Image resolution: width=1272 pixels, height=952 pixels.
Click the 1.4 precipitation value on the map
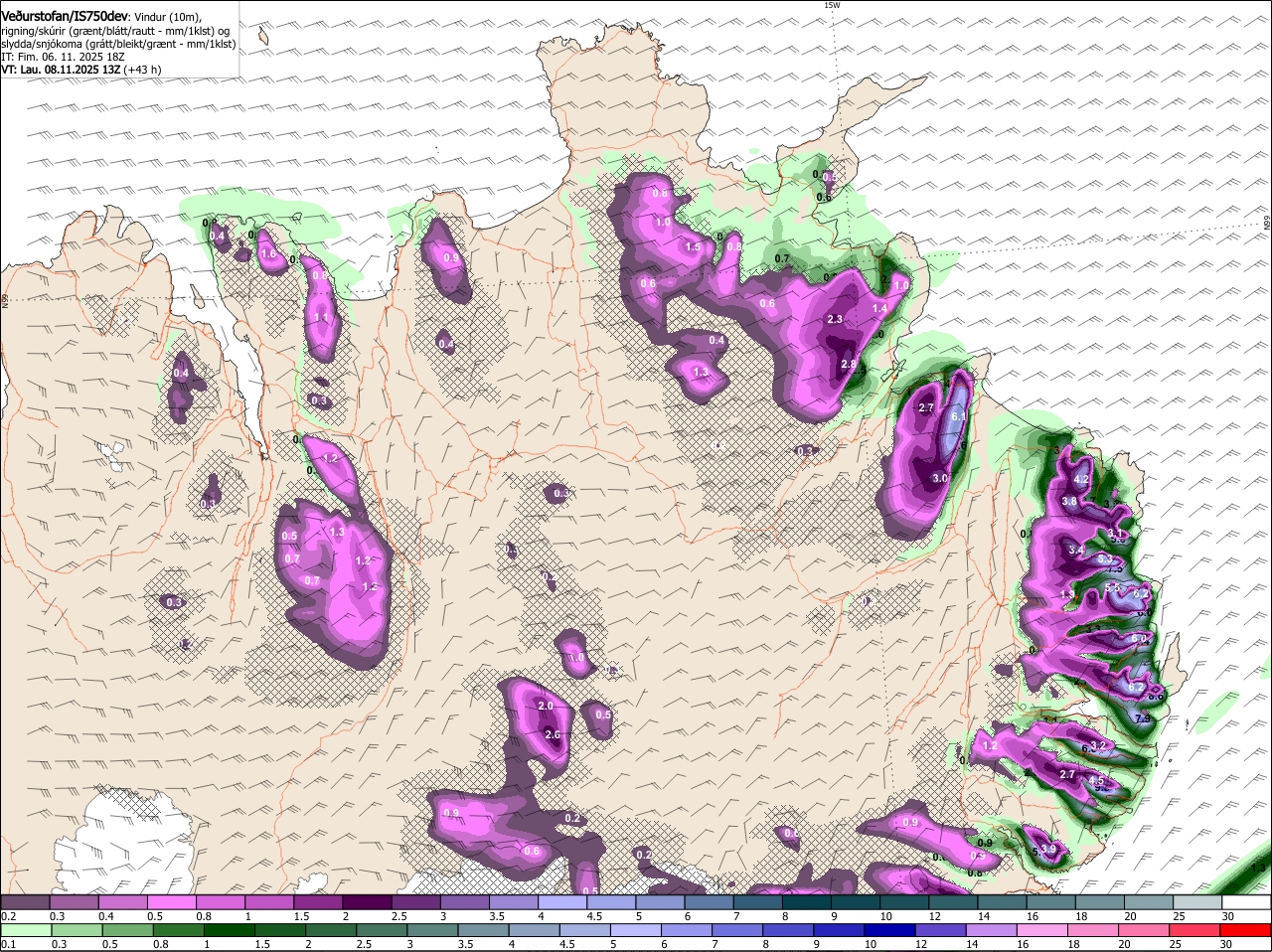[879, 309]
